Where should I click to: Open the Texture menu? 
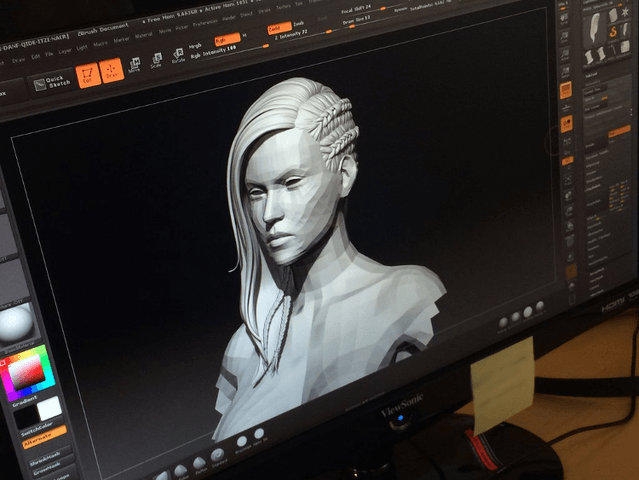click(x=283, y=8)
